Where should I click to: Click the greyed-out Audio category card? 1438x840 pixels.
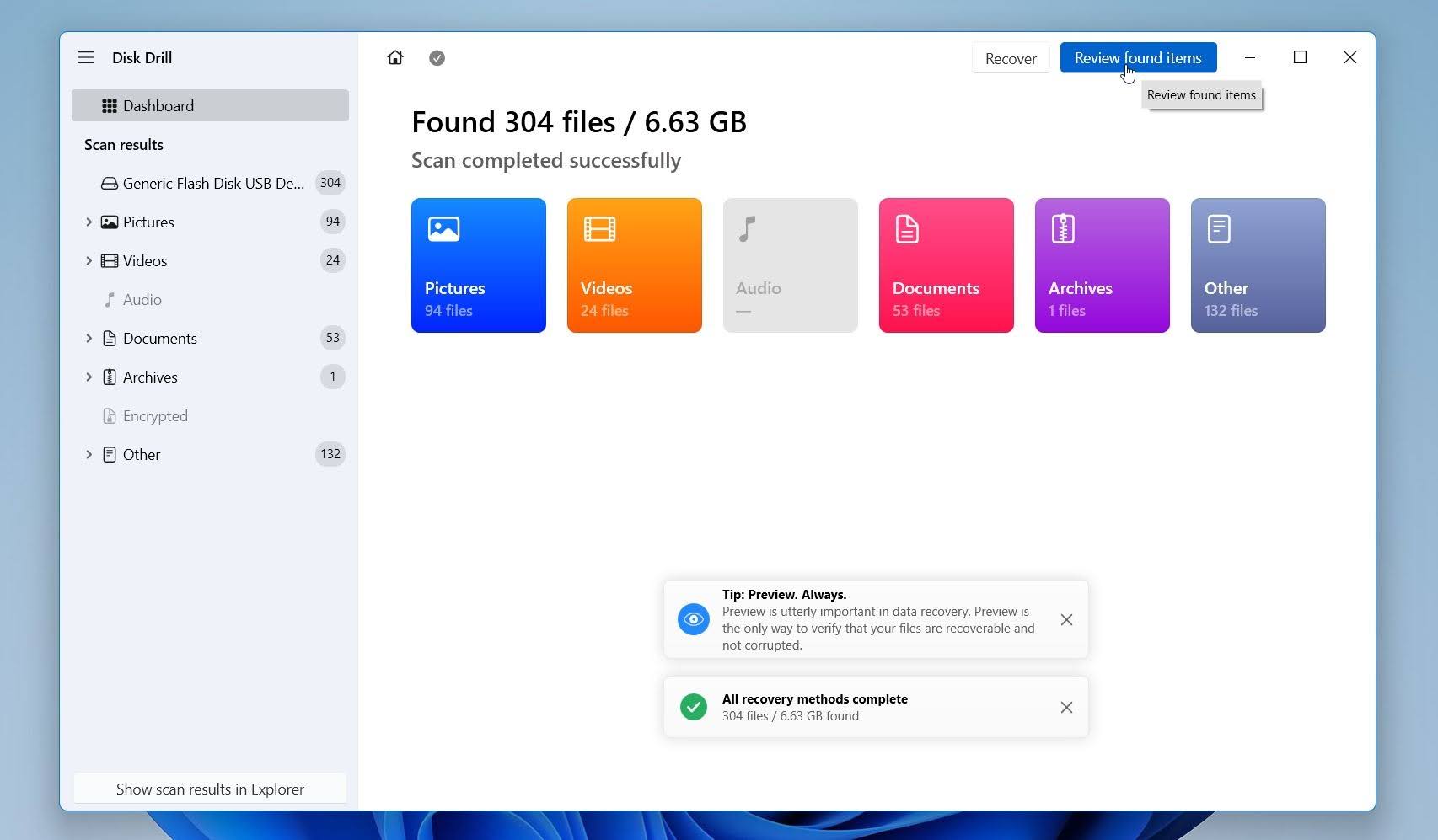pyautogui.click(x=791, y=265)
